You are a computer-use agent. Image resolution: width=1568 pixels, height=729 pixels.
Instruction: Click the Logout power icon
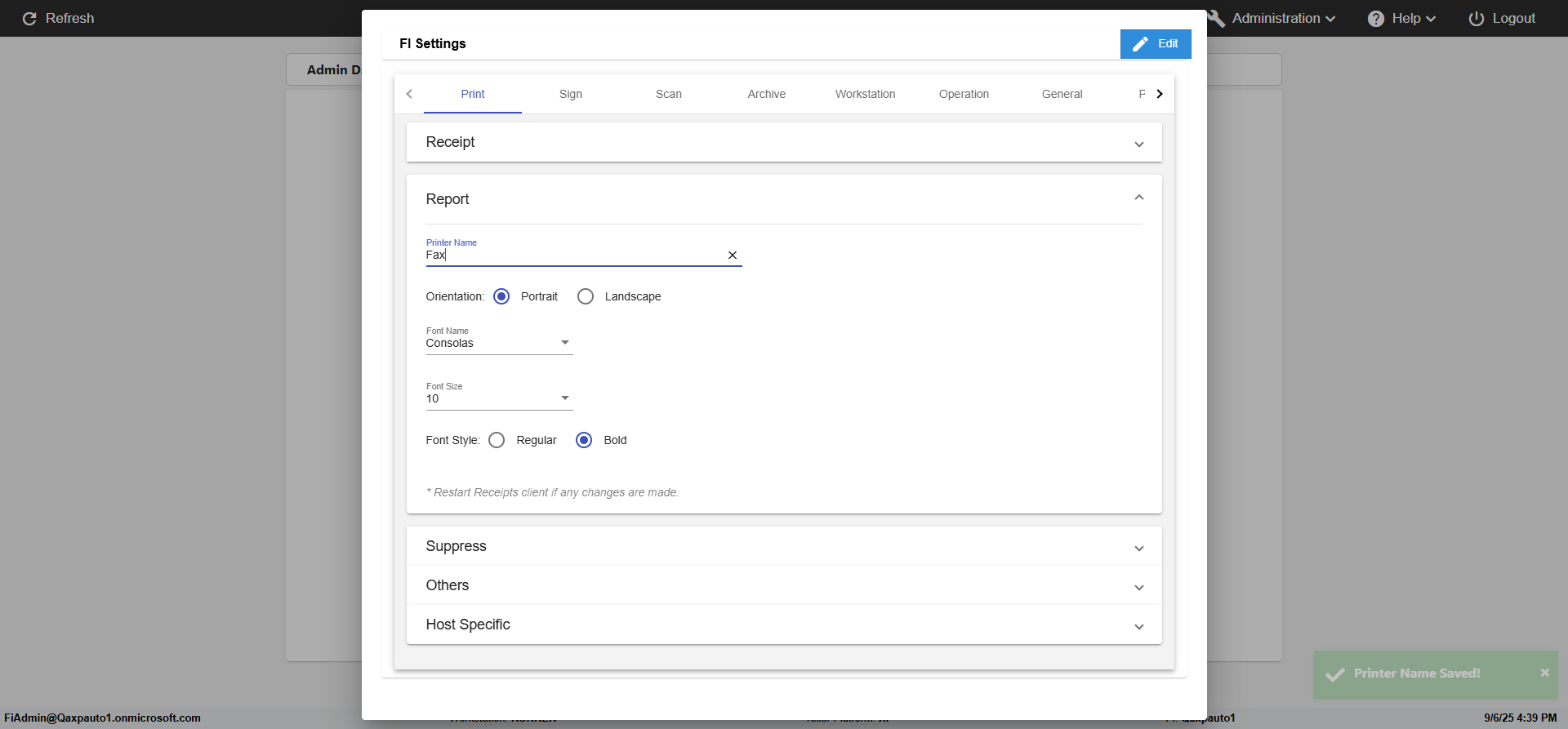(1476, 19)
